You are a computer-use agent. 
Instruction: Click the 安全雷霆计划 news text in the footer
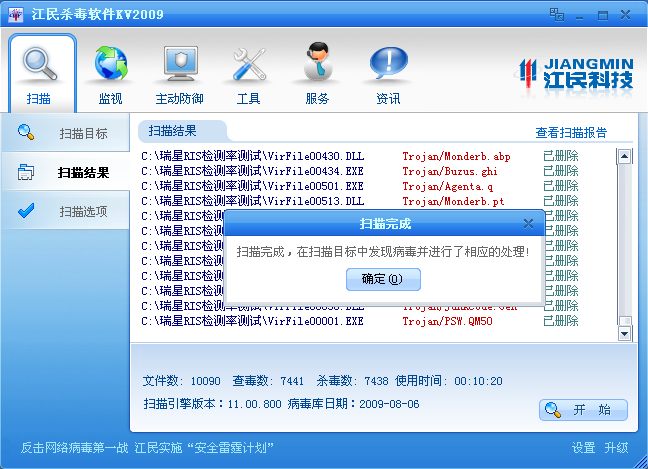(x=147, y=448)
